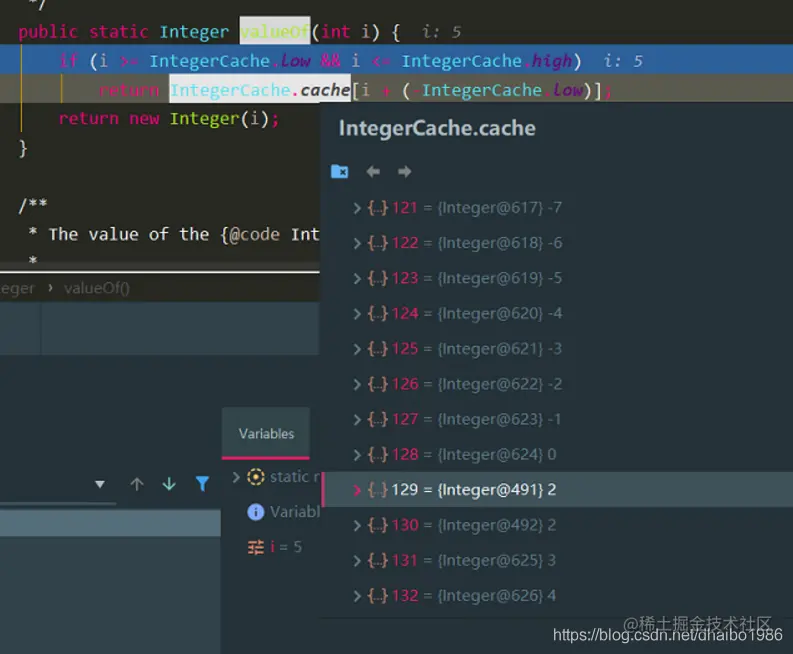The width and height of the screenshot is (793, 654).
Task: Select row 124 = {Integer@620} -4
Action: pyautogui.click(x=556, y=314)
